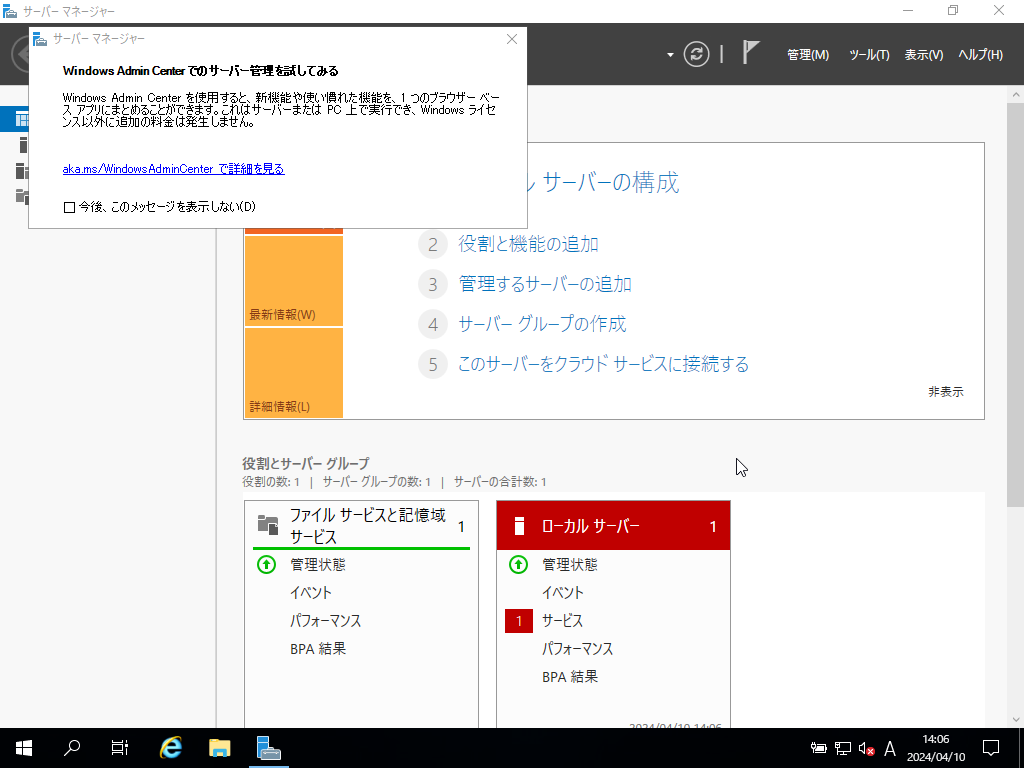Open the notifications flag in the header
1024x768 pixels.
pos(751,52)
